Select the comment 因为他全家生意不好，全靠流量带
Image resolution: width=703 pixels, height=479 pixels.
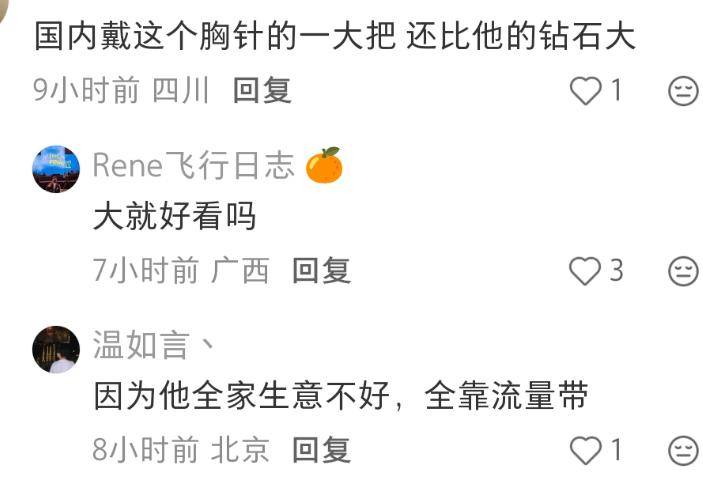[x=341, y=396]
